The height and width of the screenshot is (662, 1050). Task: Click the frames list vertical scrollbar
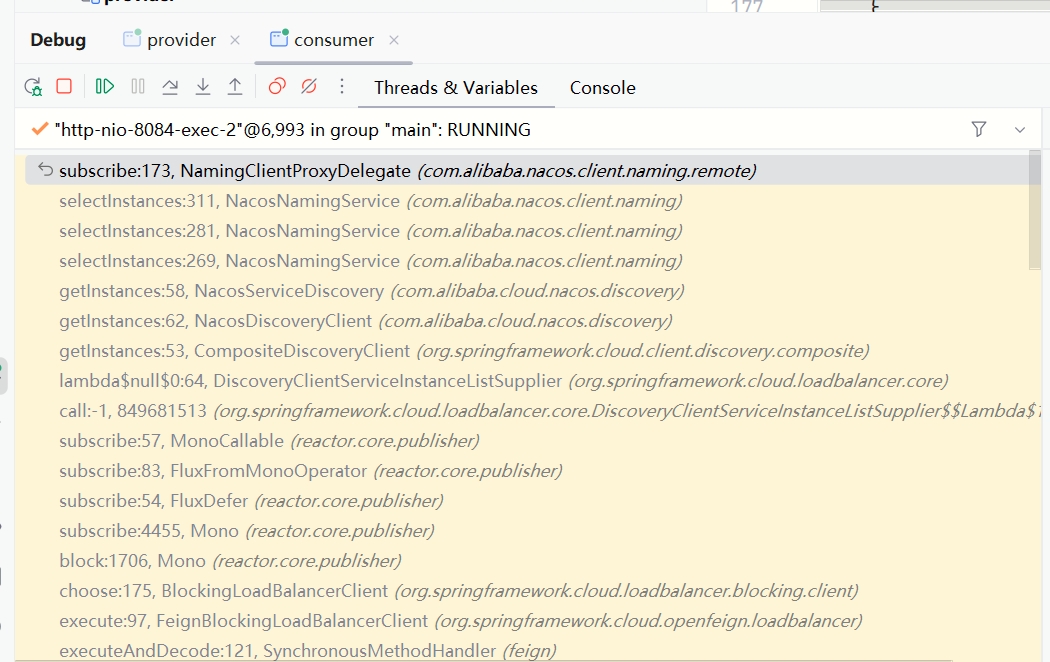(x=1034, y=210)
